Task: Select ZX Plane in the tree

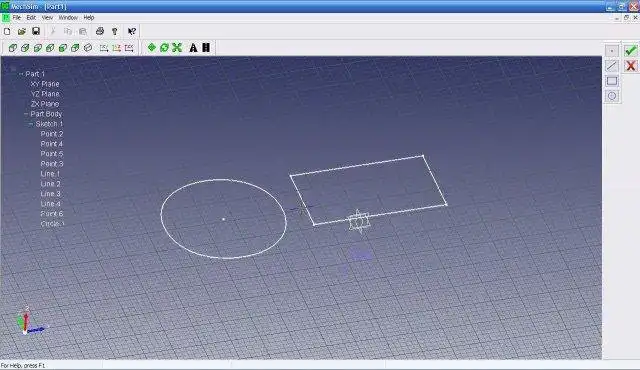Action: [x=45, y=104]
